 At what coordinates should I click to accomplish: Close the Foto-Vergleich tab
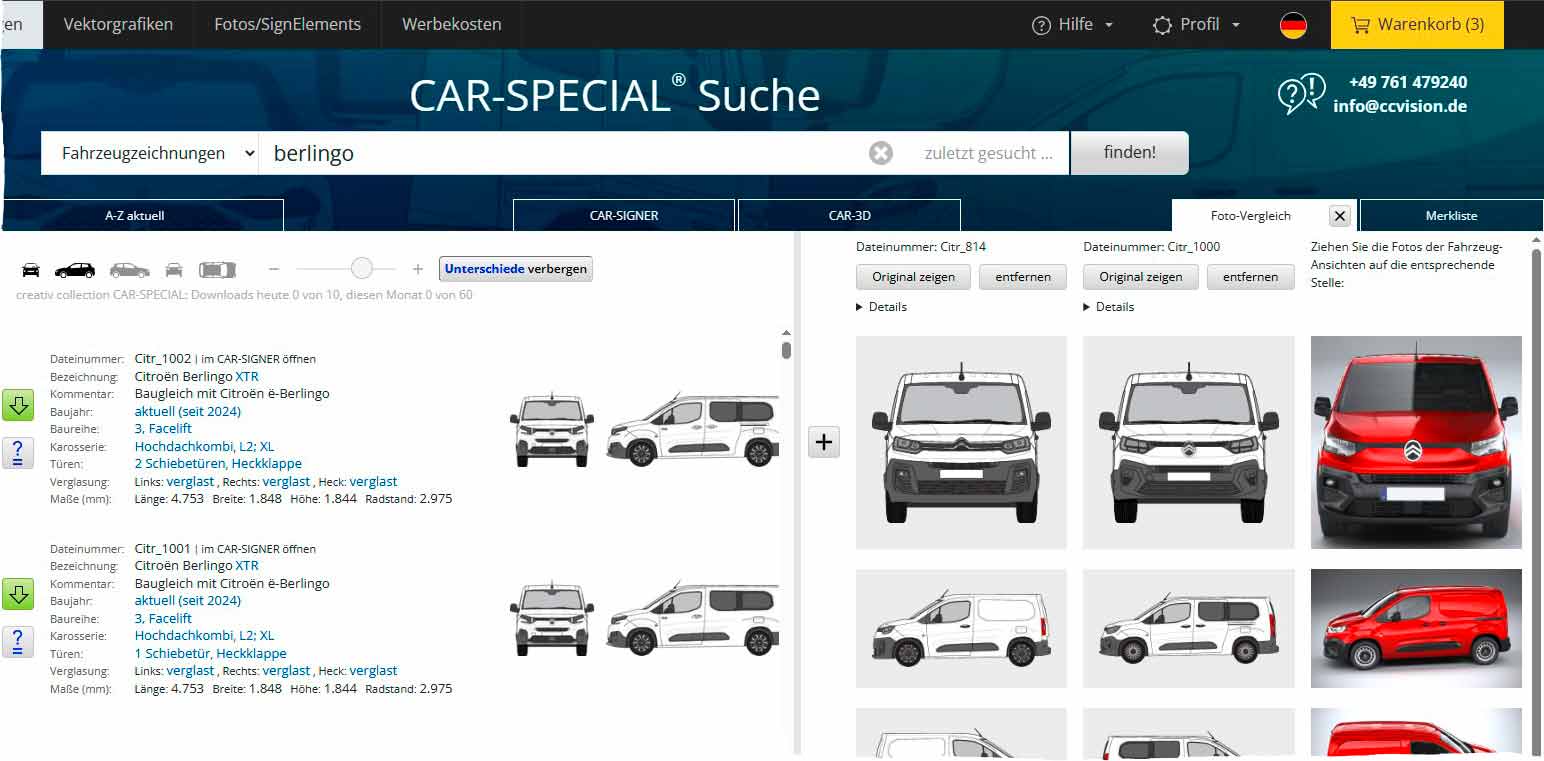[x=1340, y=216]
